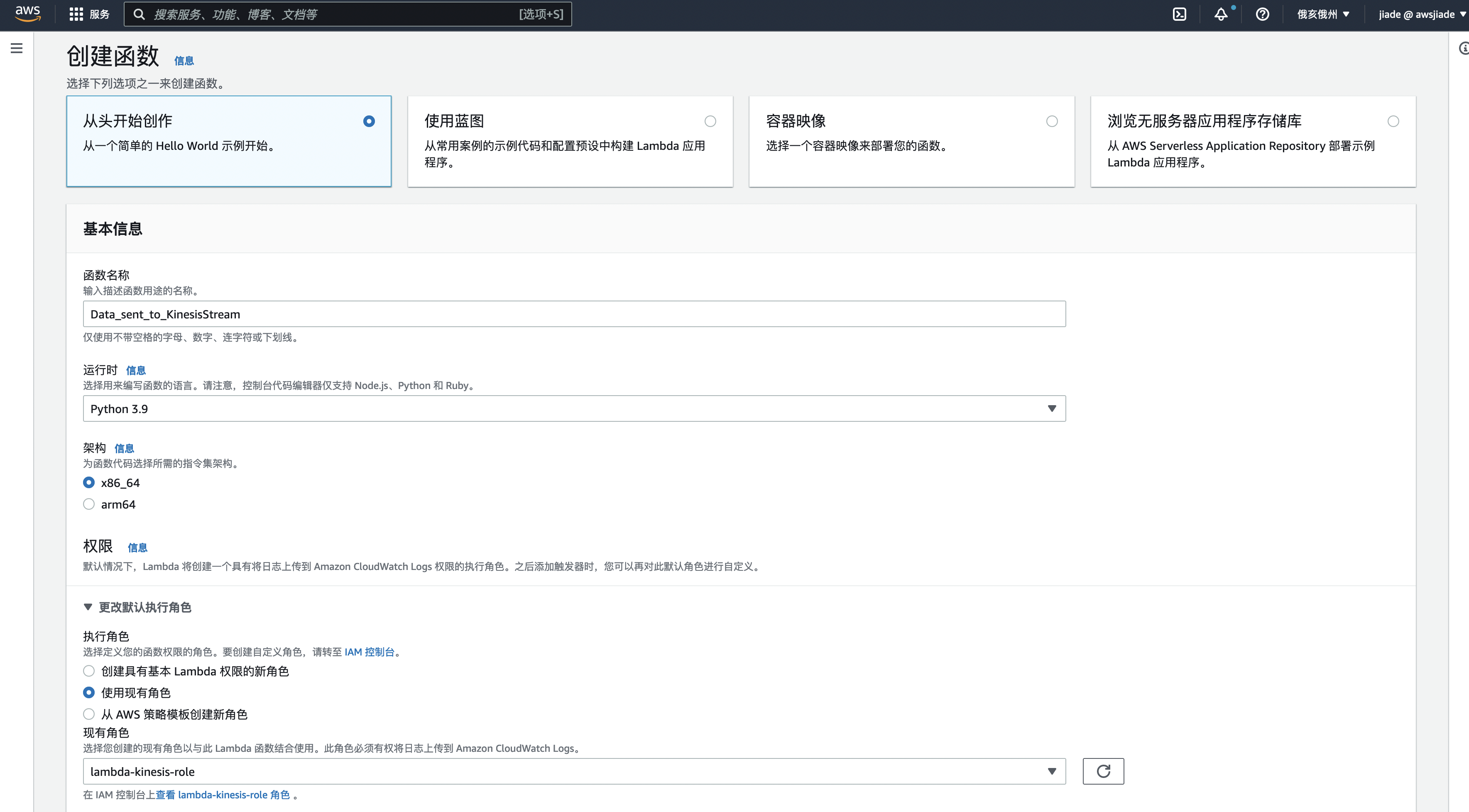This screenshot has width=1469, height=812.
Task: Choose Create new role with basic Lambda permissions
Action: click(x=89, y=671)
